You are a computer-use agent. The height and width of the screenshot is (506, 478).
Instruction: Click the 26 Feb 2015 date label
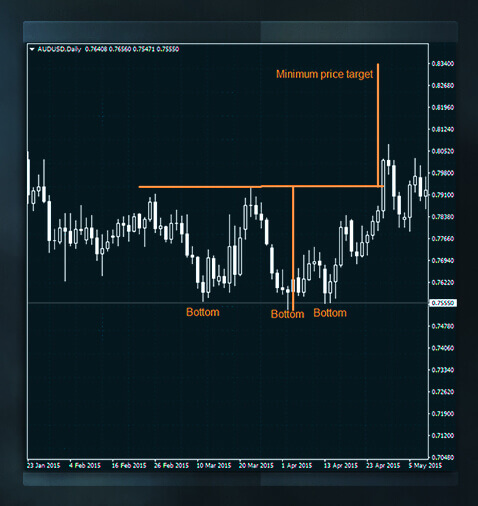(171, 466)
